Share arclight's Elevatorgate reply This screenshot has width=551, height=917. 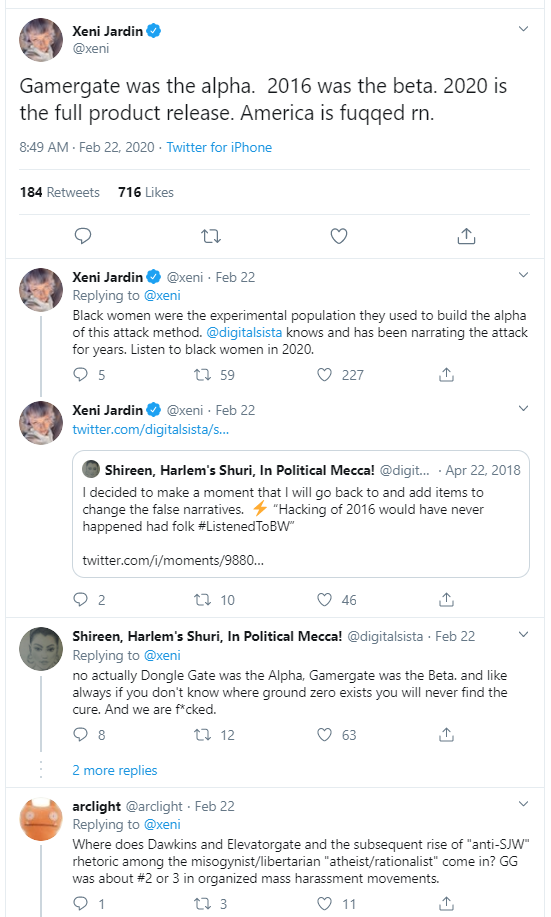[446, 904]
